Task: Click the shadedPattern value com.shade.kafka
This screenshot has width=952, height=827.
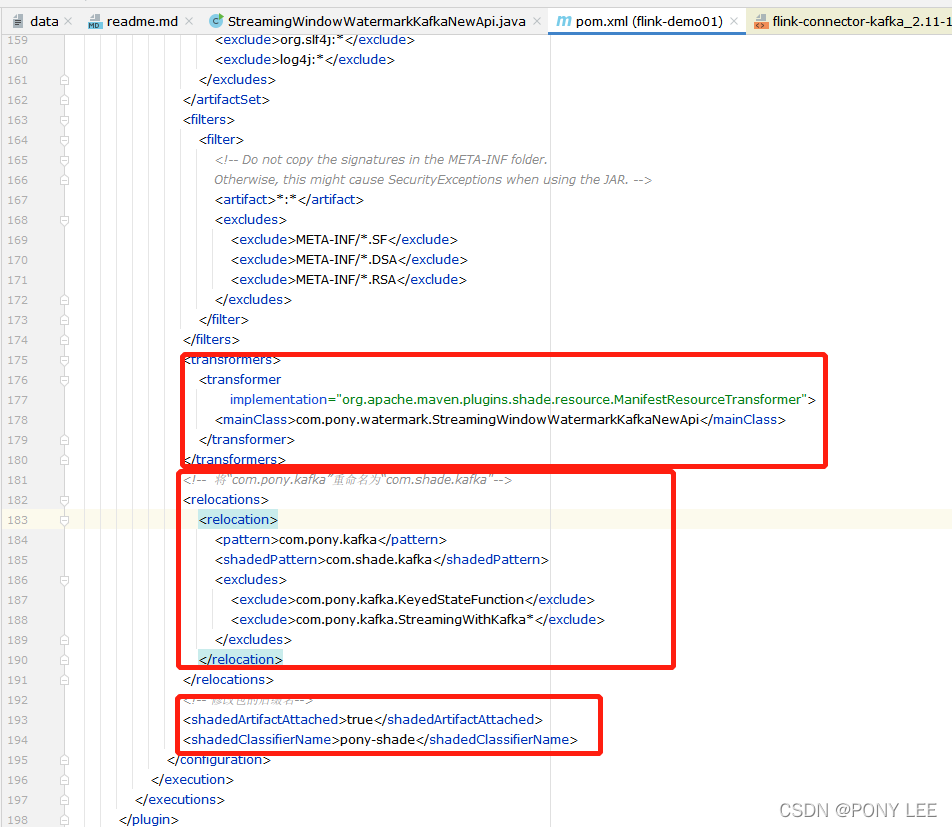Action: [x=379, y=560]
